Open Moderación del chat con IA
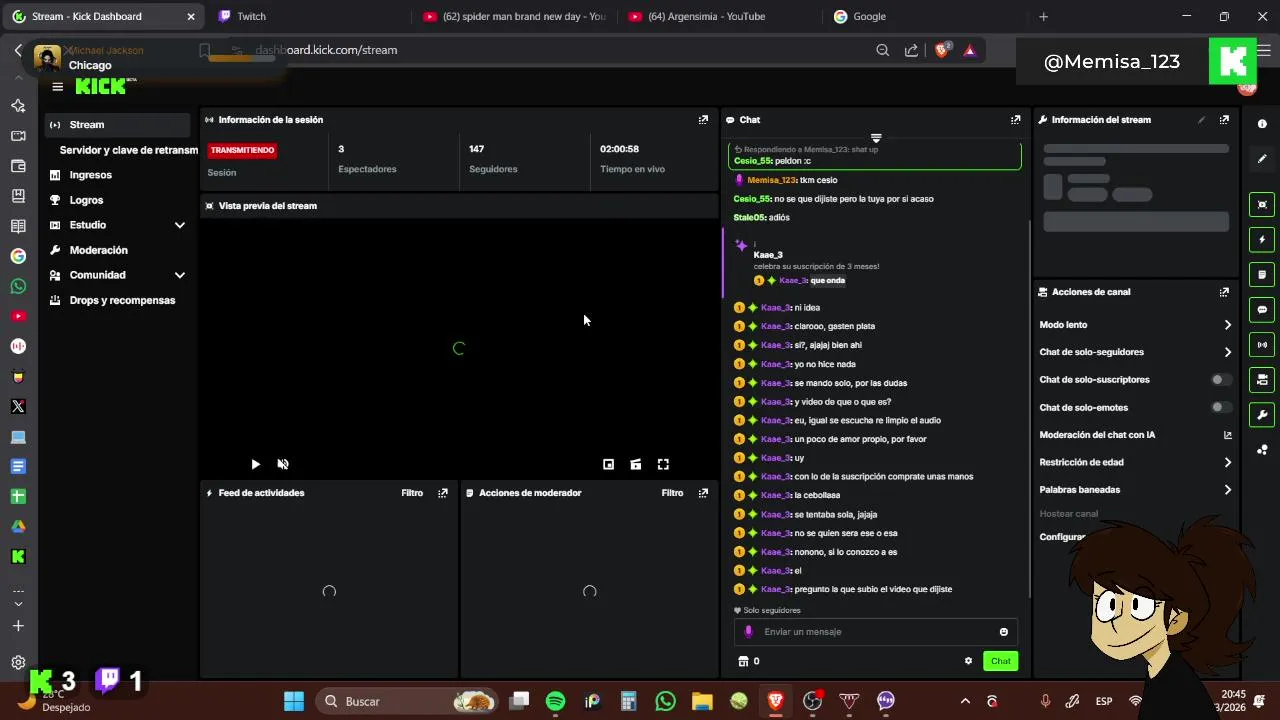 (1135, 435)
